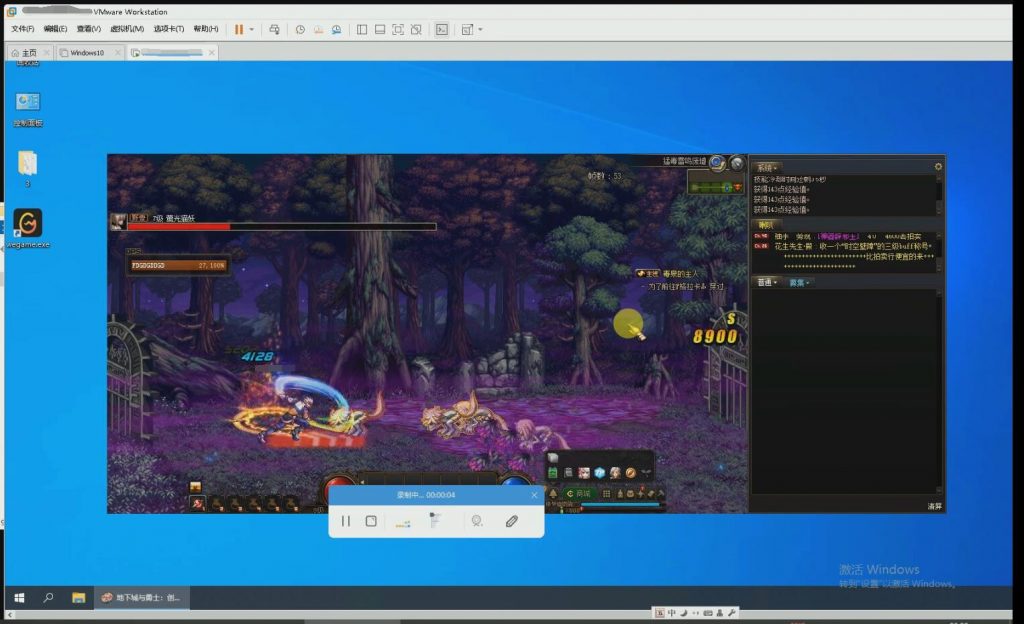Open the game chat settings gear icon
1024x624 pixels.
(x=938, y=166)
